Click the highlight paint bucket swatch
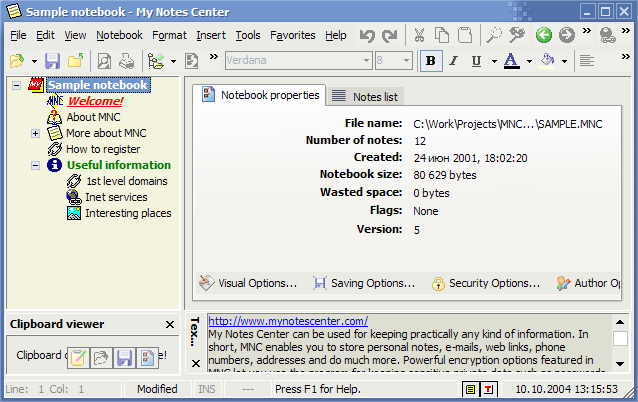 (547, 61)
